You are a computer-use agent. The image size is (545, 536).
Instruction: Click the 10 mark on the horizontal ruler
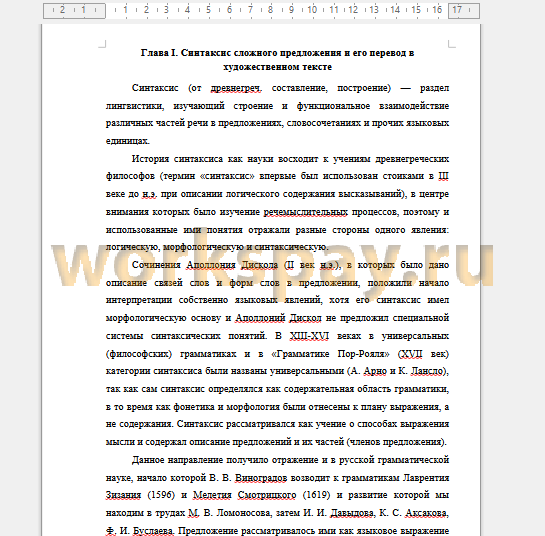pos(312,10)
